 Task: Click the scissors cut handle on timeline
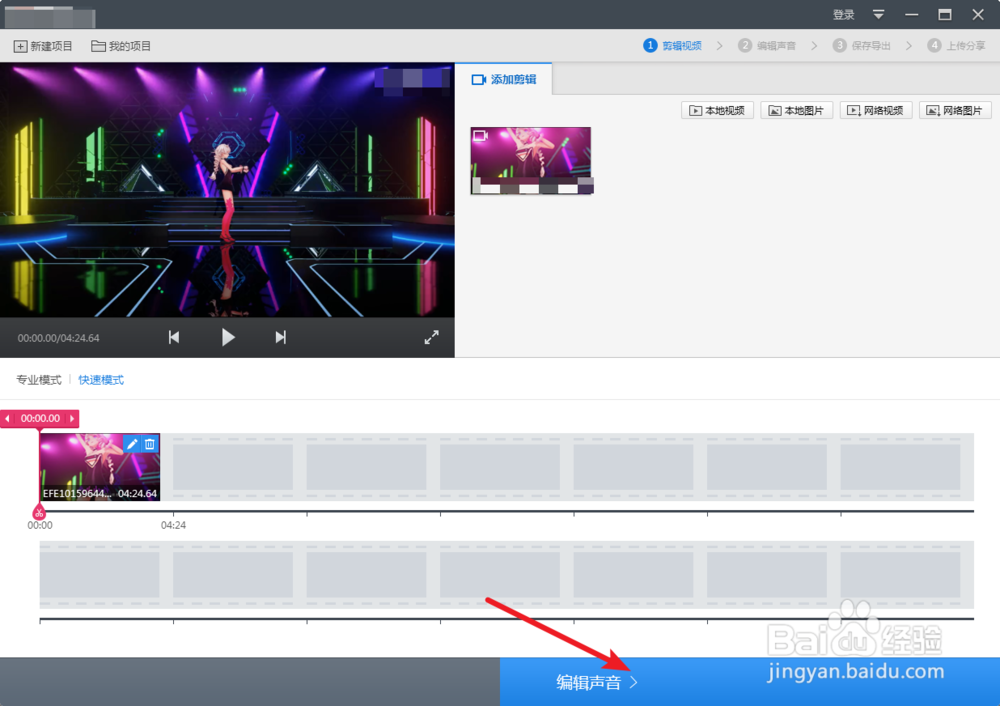coord(39,512)
